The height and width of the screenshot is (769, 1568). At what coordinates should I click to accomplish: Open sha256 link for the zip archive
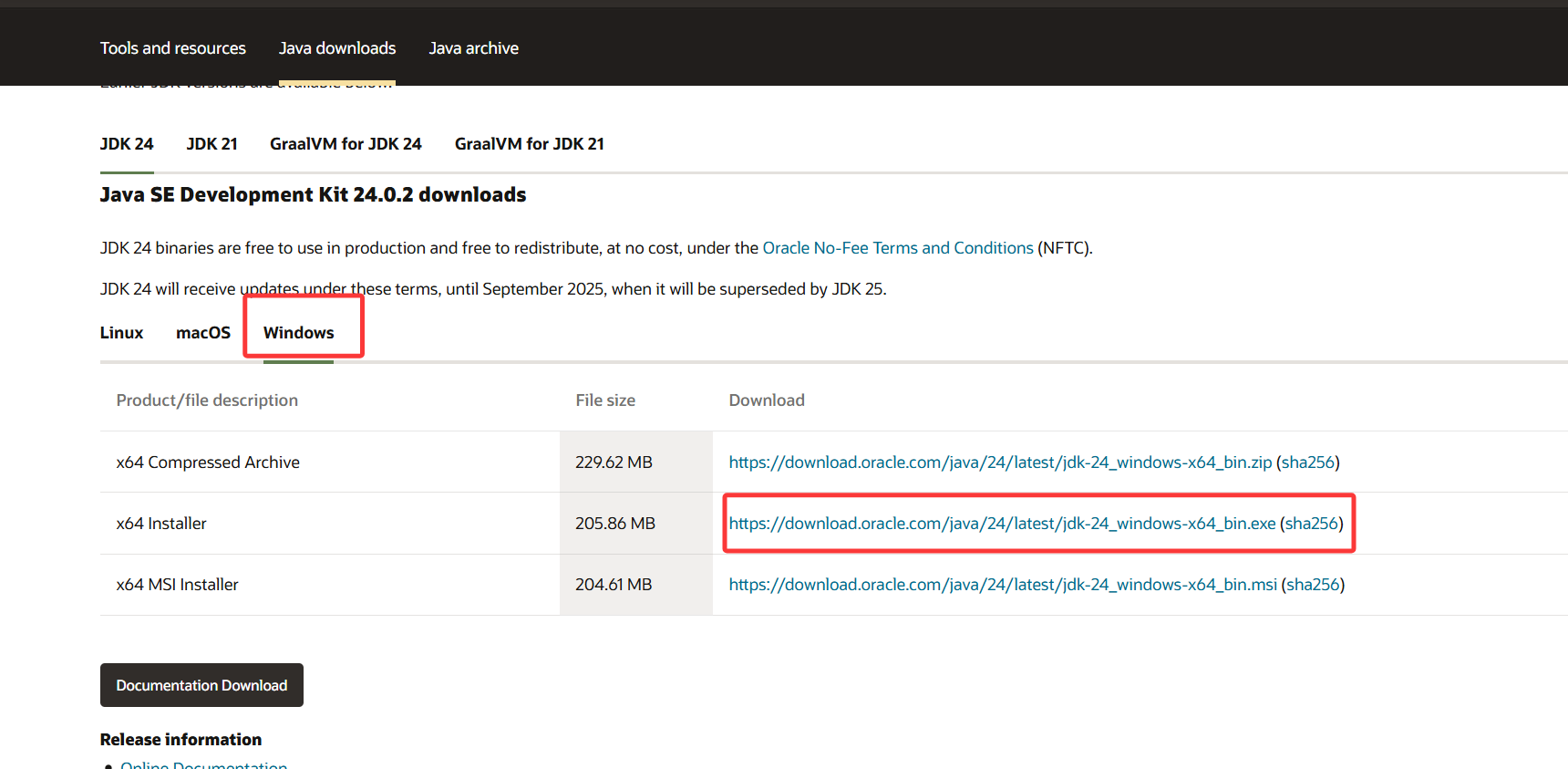(1308, 462)
